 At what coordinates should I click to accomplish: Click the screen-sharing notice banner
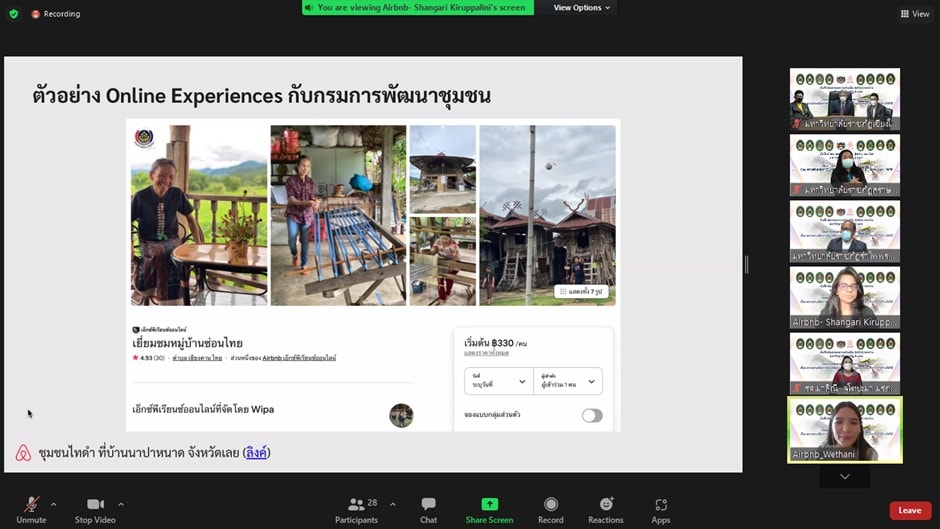point(418,8)
